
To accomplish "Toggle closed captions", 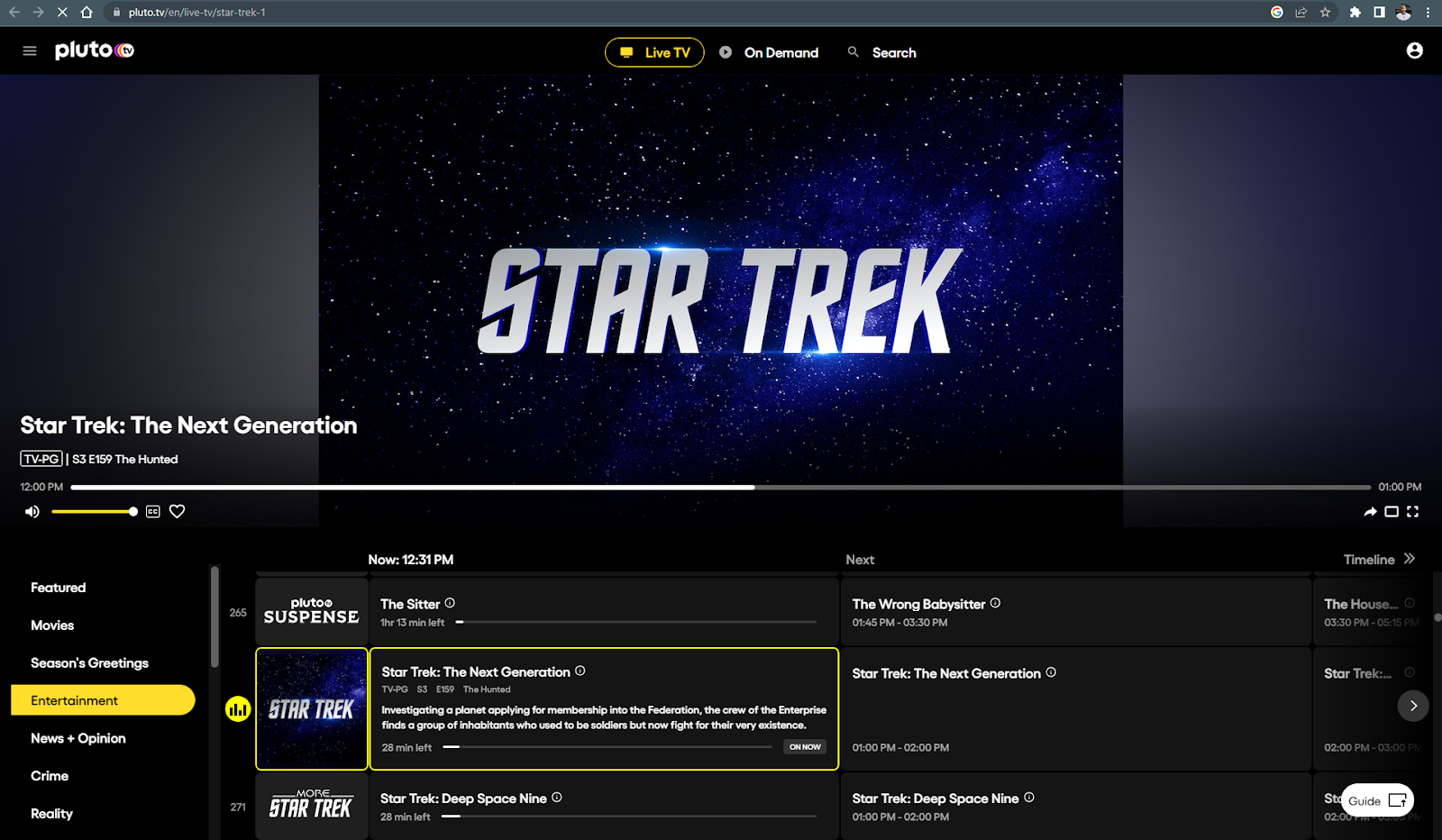I will tap(153, 512).
